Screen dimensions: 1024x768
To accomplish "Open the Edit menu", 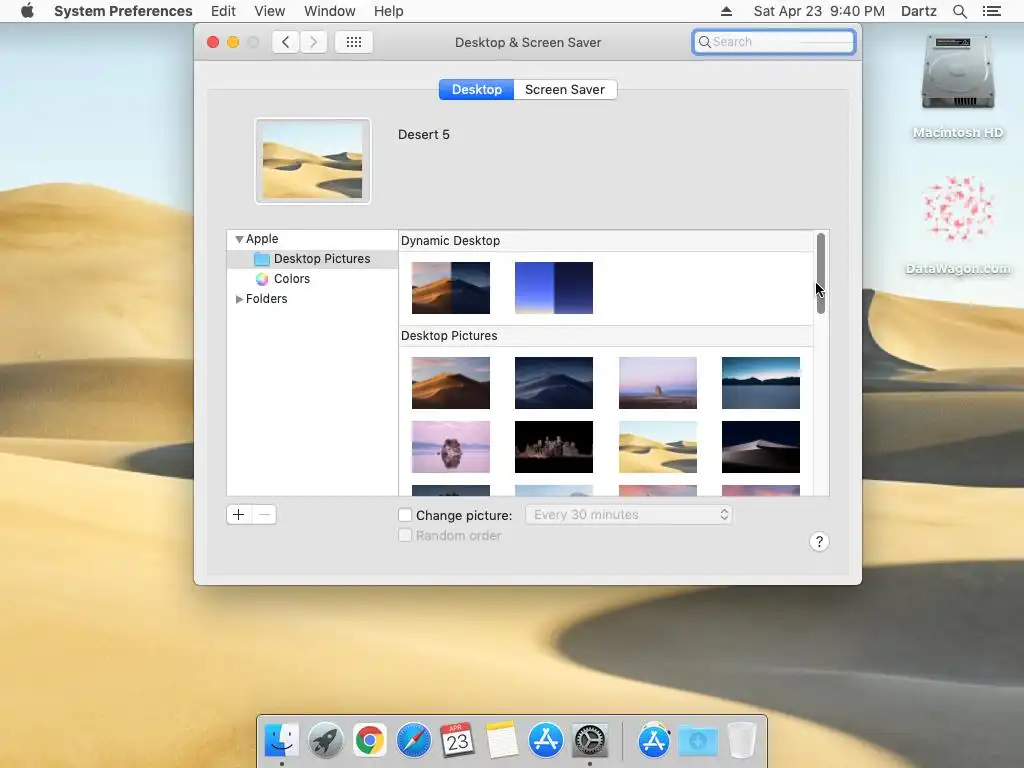I will click(x=223, y=11).
